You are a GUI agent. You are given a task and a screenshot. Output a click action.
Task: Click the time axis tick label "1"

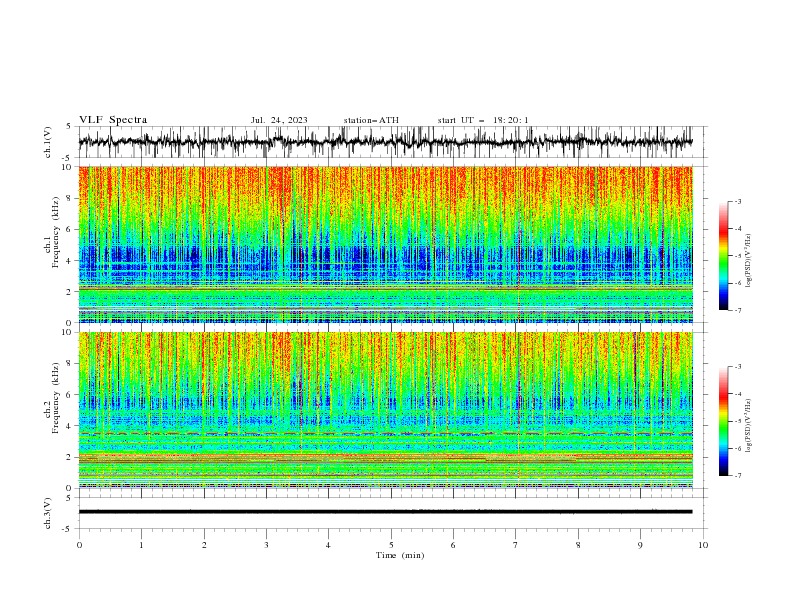pos(141,545)
